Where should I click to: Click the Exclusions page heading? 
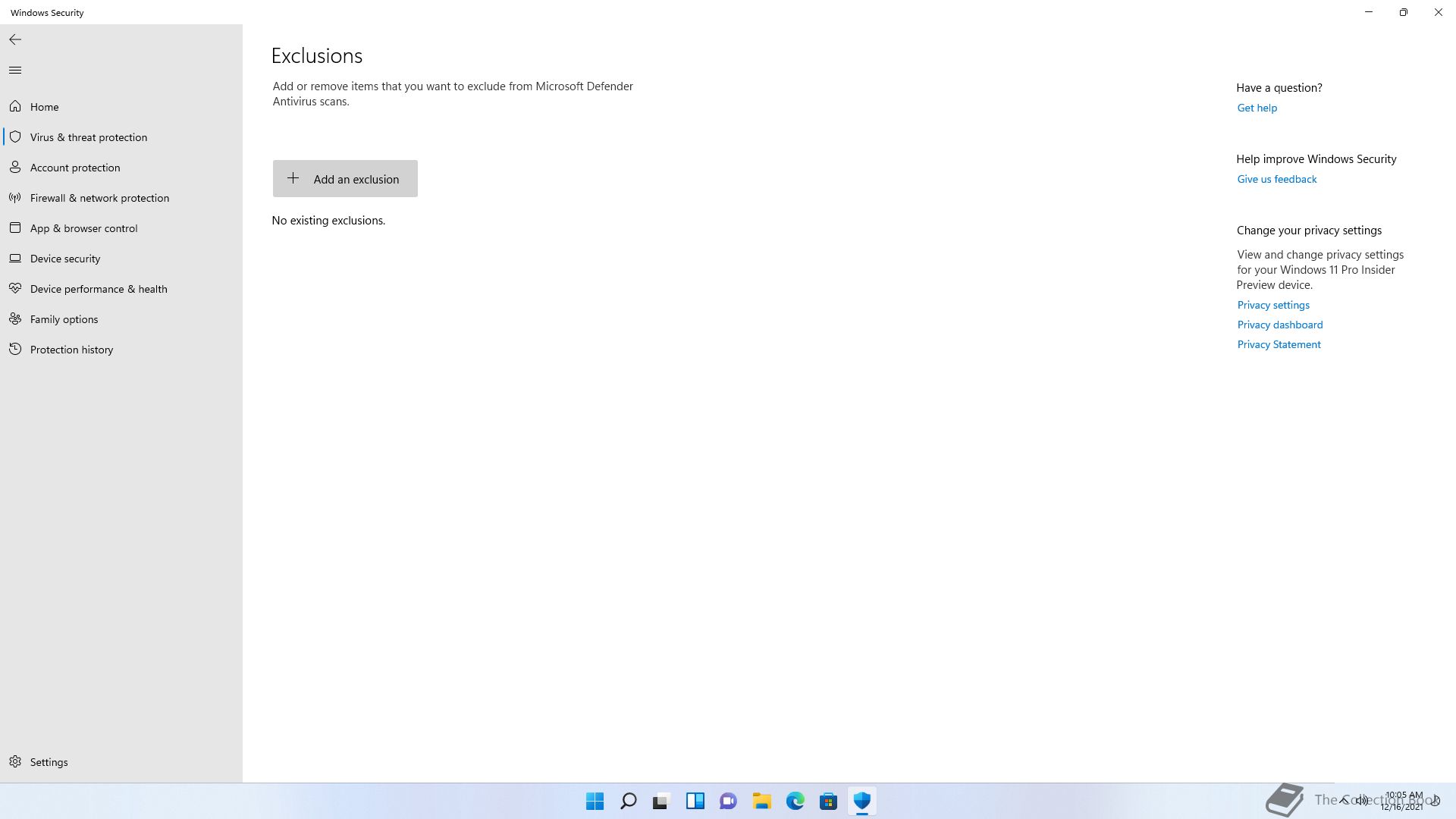point(317,56)
